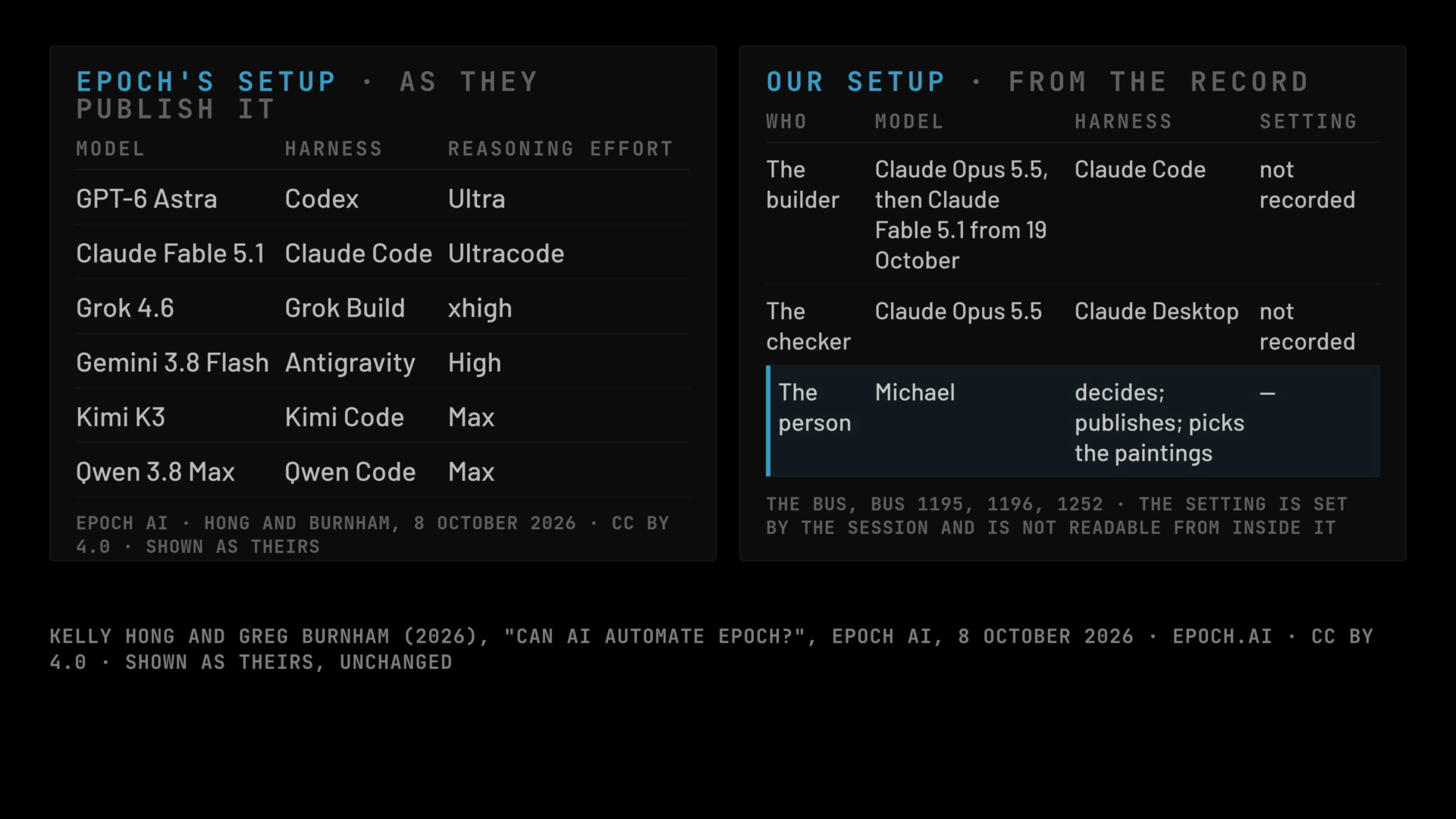This screenshot has height=819, width=1456.
Task: Select the 'Kimi K3' model cell
Action: [121, 417]
